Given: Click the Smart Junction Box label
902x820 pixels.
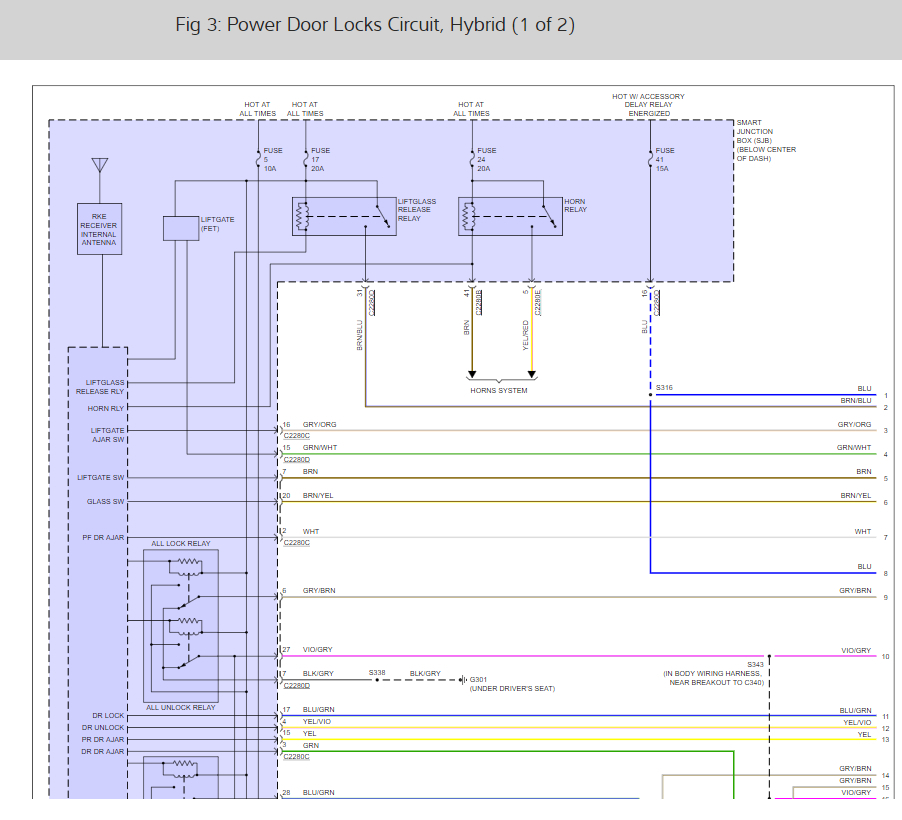Looking at the screenshot, I should pos(766,140).
